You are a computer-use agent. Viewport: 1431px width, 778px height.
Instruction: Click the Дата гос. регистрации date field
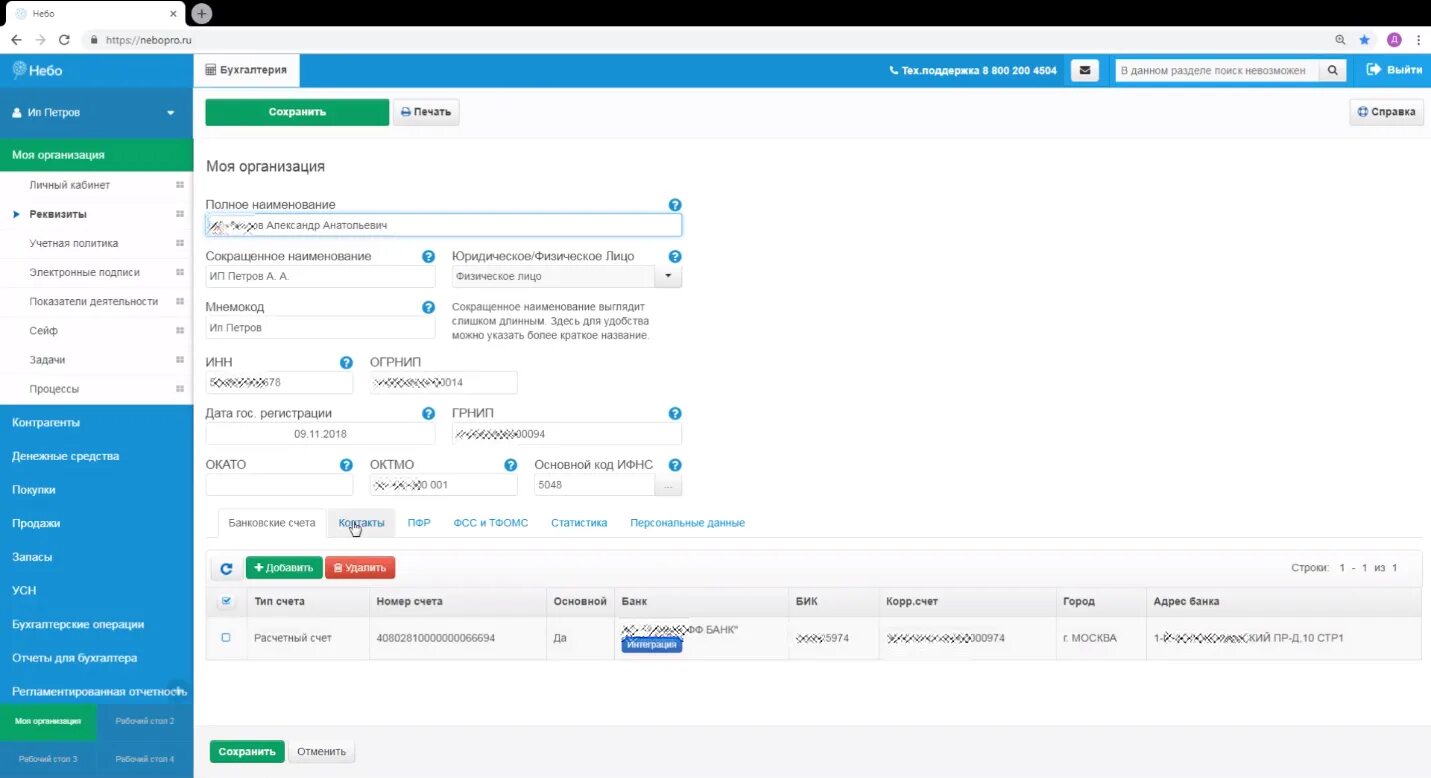320,434
